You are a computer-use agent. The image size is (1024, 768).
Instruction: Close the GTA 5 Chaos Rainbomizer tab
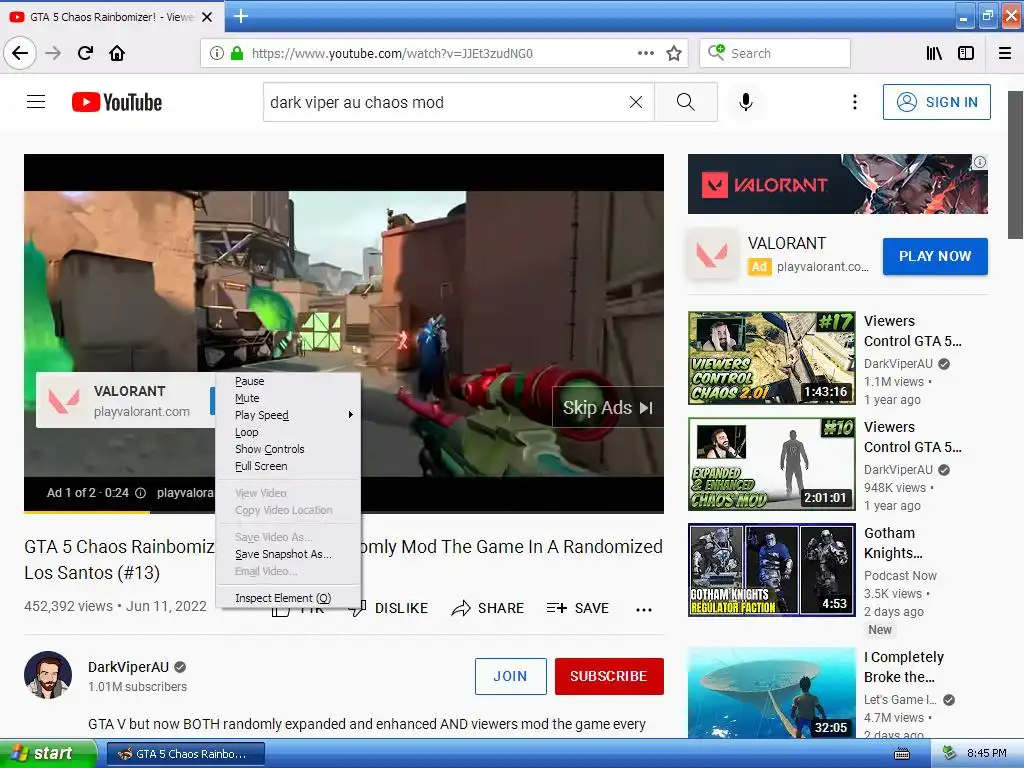pyautogui.click(x=207, y=17)
